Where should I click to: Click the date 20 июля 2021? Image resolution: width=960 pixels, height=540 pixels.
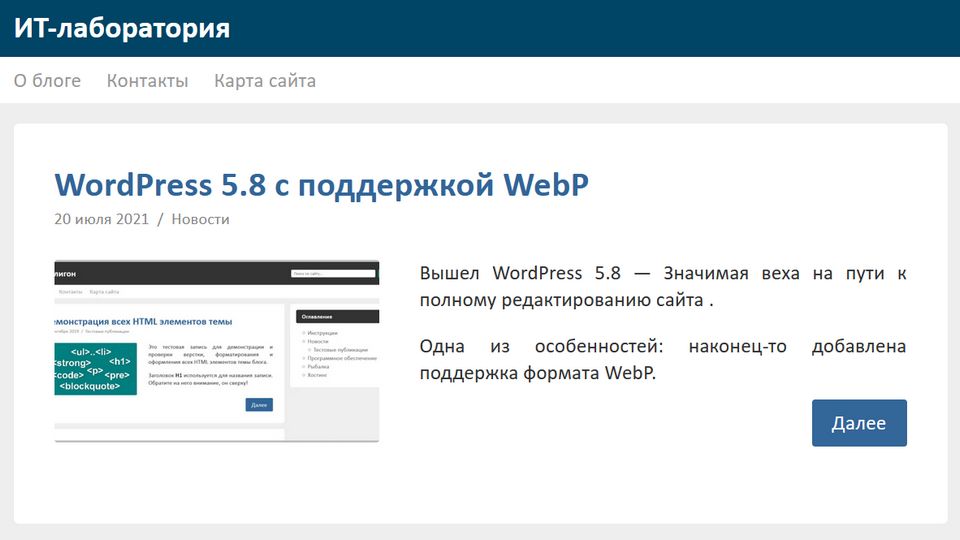[x=102, y=219]
